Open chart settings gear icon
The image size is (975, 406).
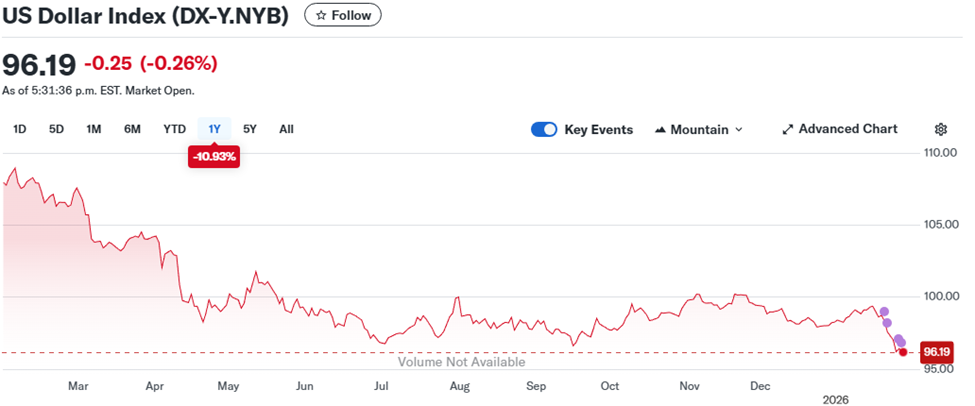click(940, 129)
